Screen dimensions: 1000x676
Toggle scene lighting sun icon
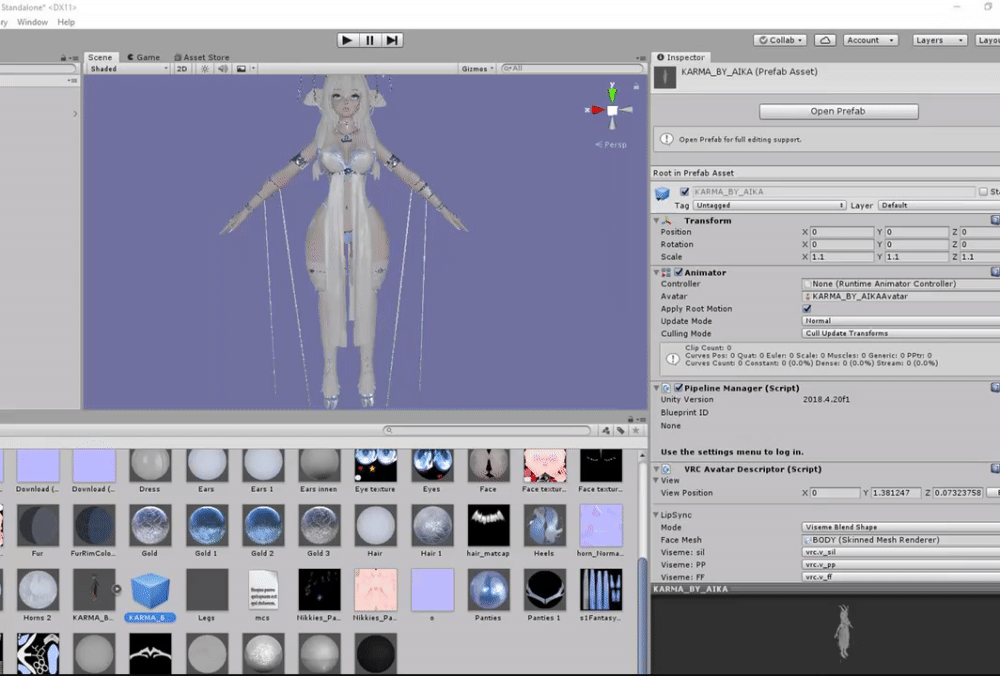click(205, 69)
